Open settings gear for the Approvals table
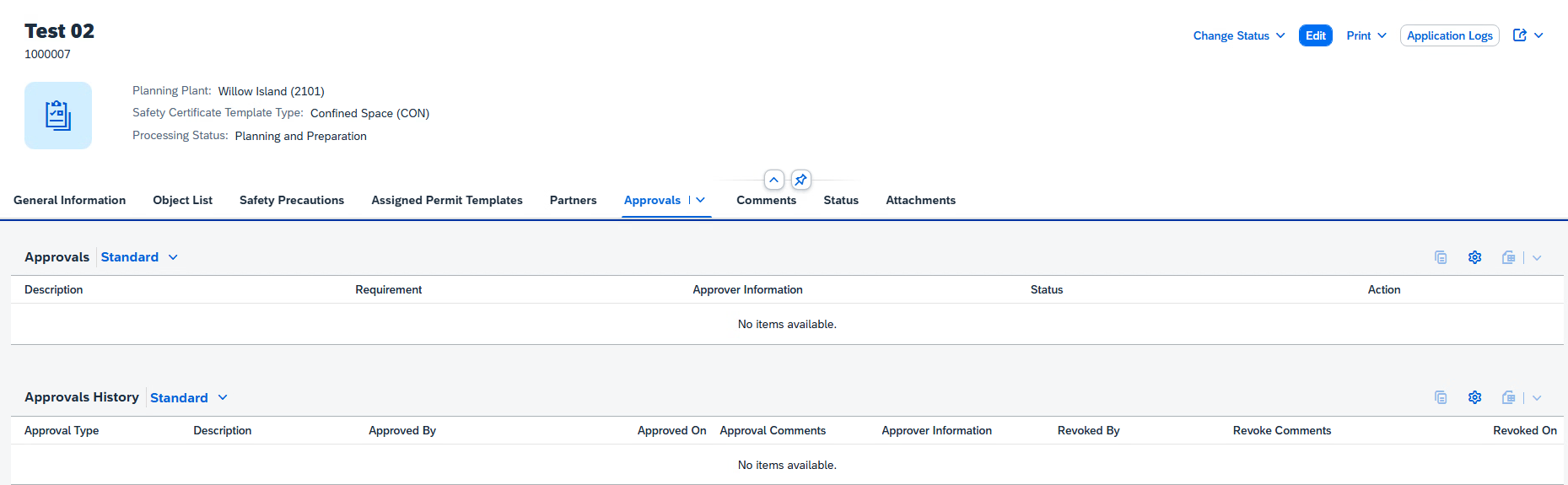Image resolution: width=1568 pixels, height=485 pixels. pyautogui.click(x=1474, y=257)
